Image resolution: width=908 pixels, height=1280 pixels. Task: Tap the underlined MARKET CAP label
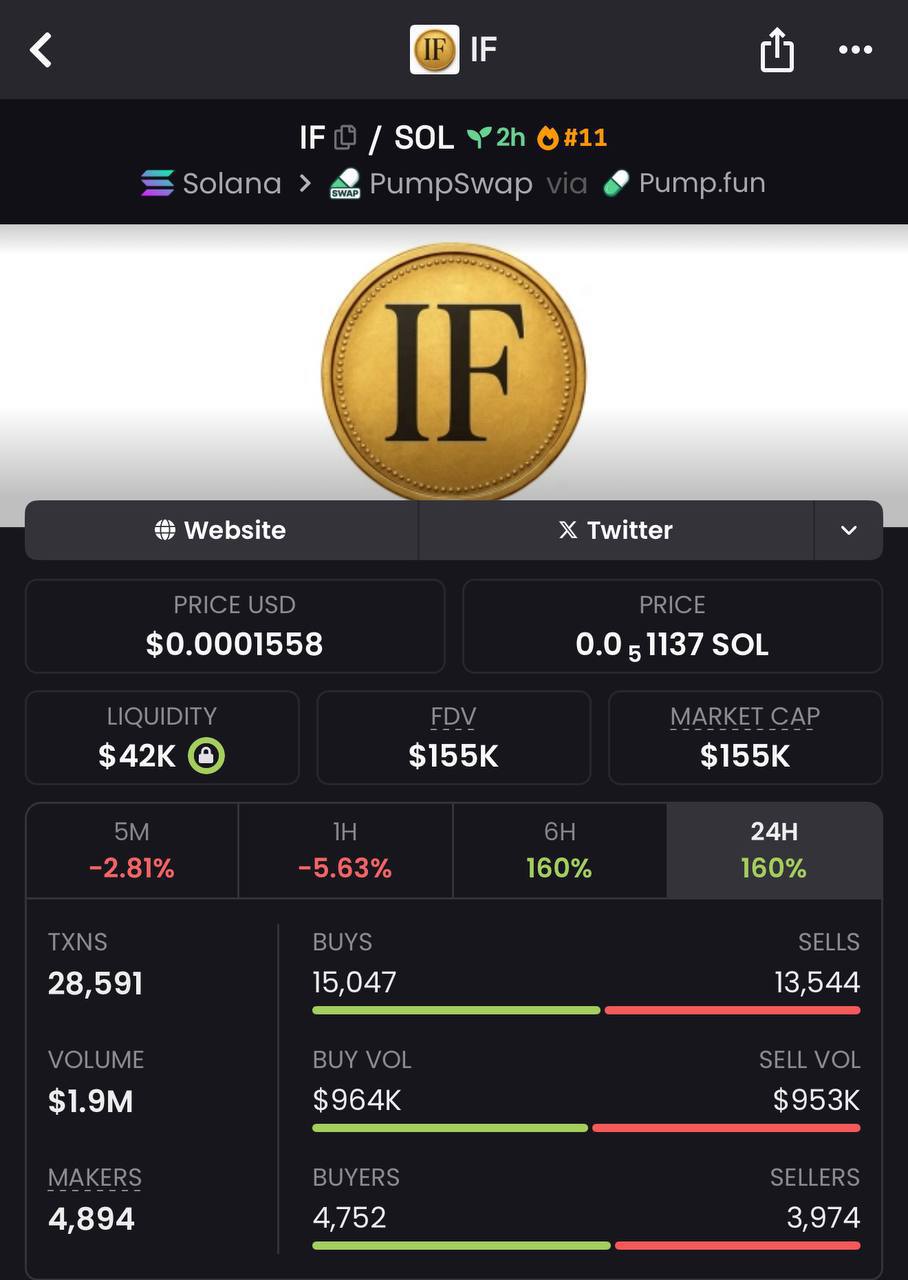[x=745, y=716]
